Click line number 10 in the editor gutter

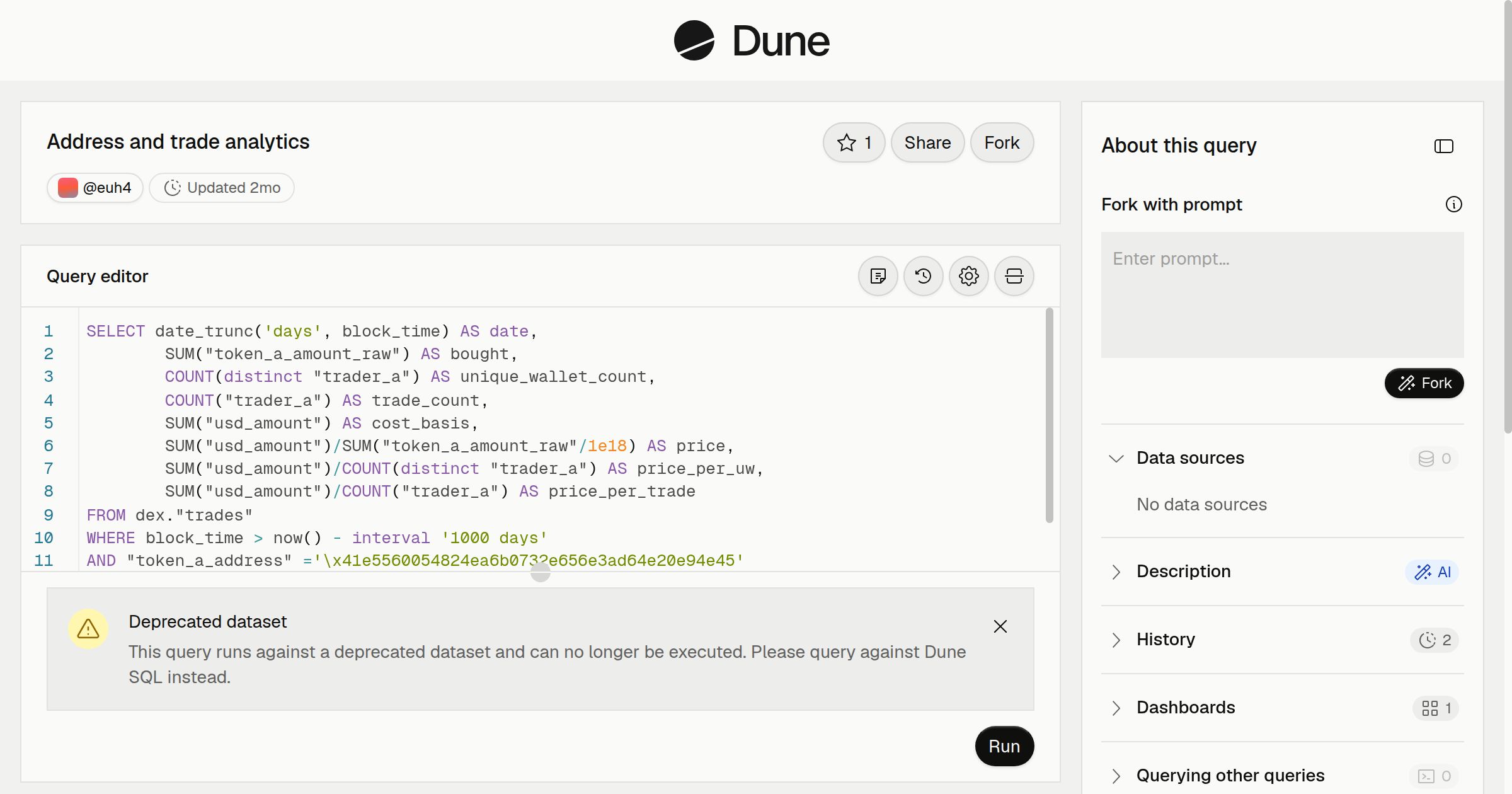tap(43, 538)
